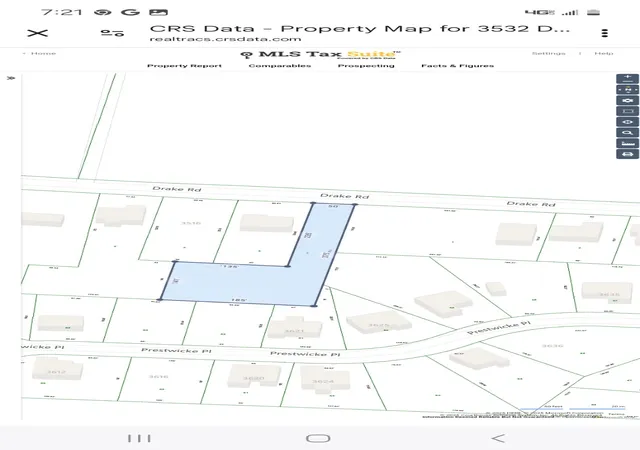Collapse the left side panel arrow
Screen dimensions: 640x450
pyautogui.click(x=11, y=78)
